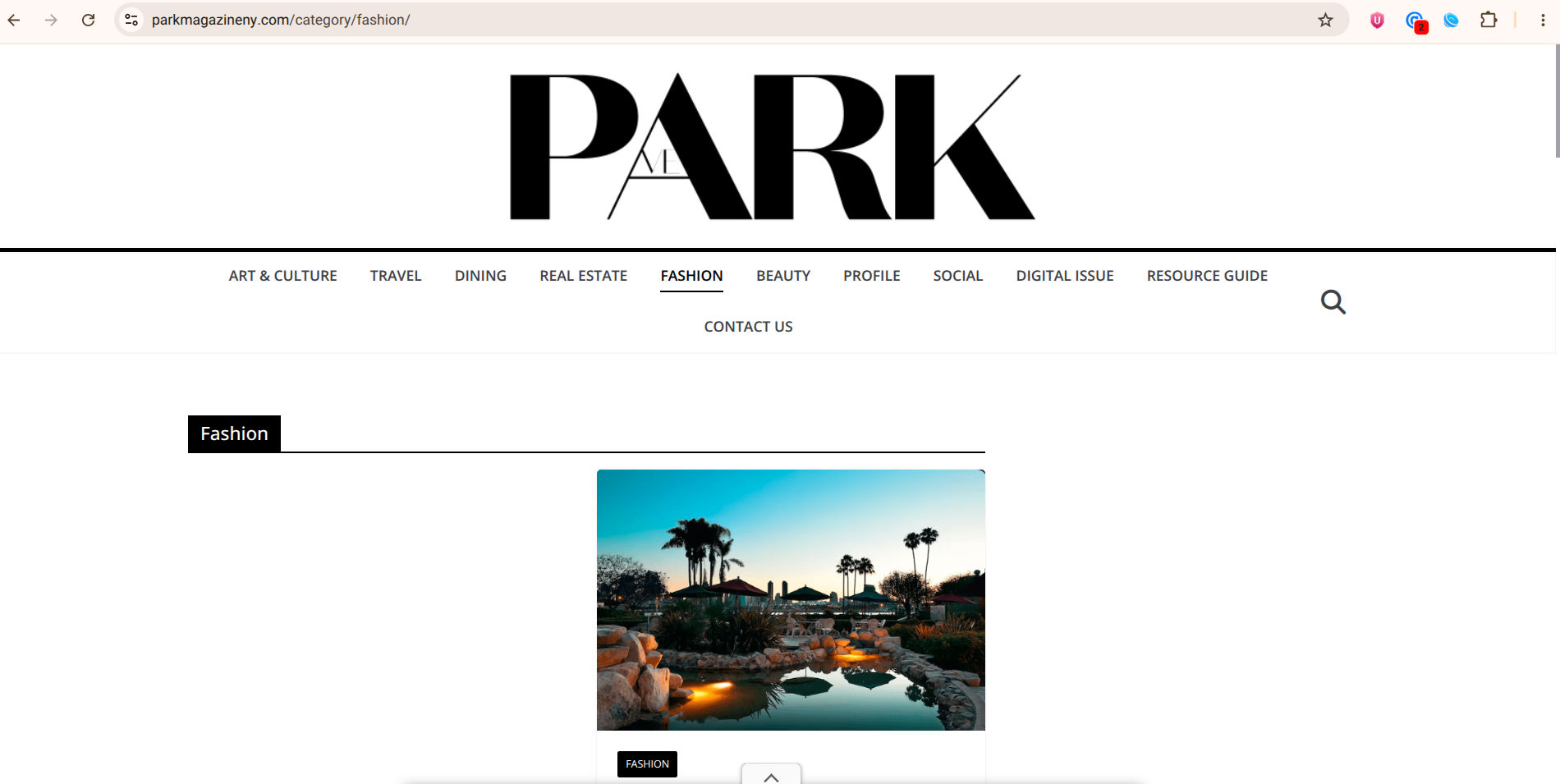Click the Fashion category heading
Image resolution: width=1560 pixels, height=784 pixels.
click(x=234, y=433)
